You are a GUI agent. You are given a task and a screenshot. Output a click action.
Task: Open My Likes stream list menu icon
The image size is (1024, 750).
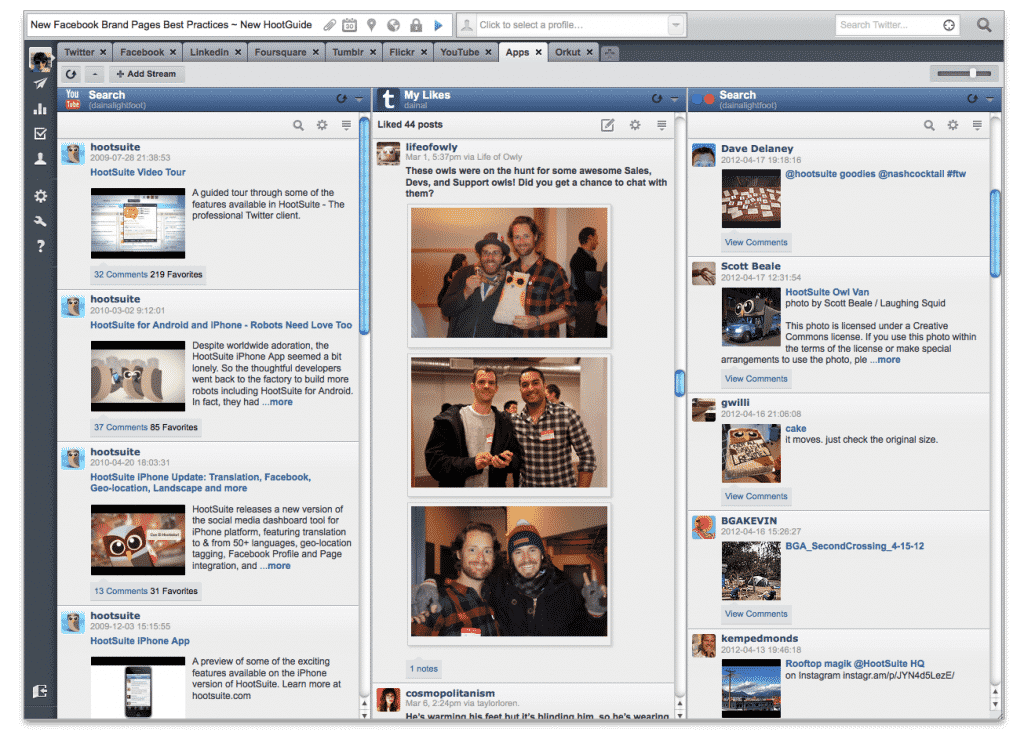(662, 125)
